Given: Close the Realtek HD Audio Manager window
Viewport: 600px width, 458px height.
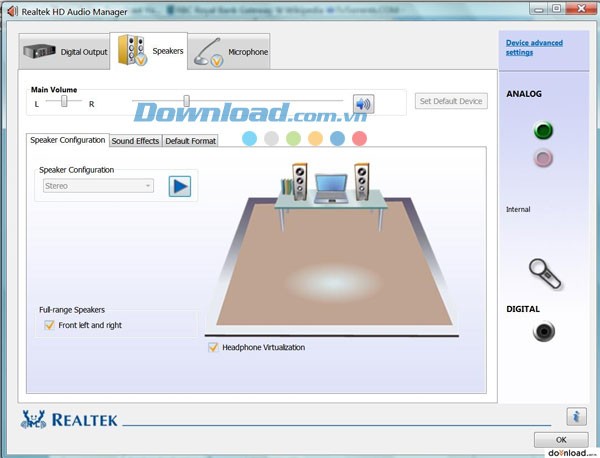Looking at the screenshot, I should 581,8.
